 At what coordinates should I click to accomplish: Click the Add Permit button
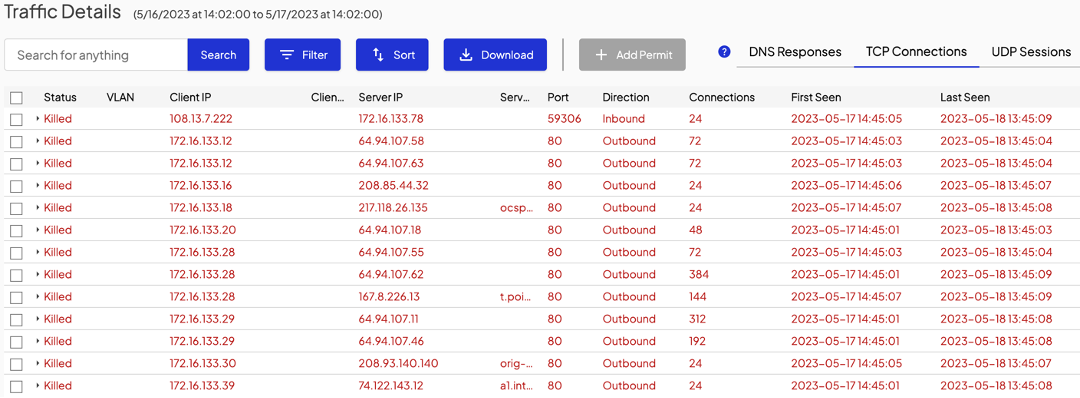tap(632, 55)
